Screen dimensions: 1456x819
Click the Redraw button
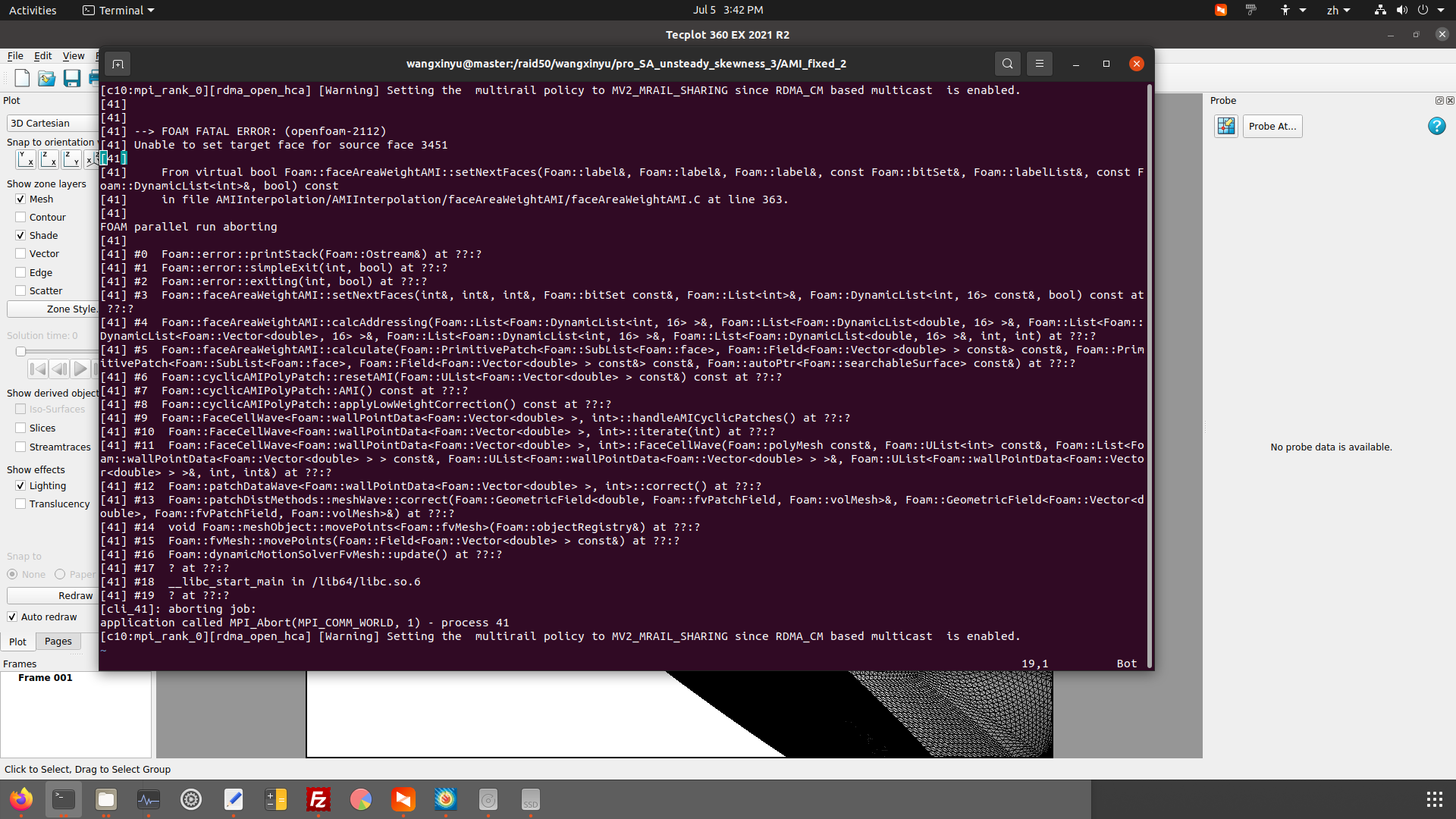52,595
